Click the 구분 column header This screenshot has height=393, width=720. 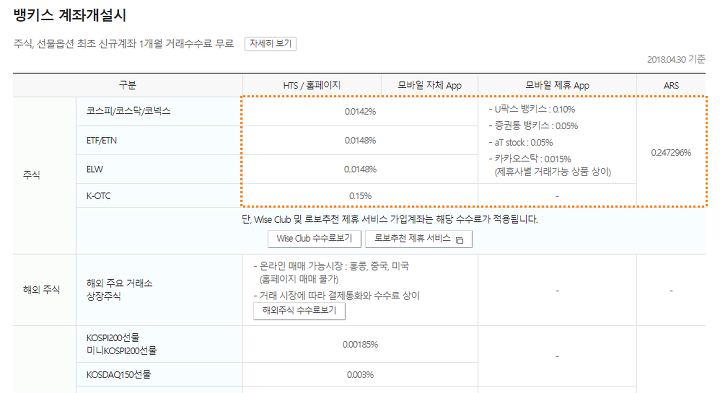[128, 85]
